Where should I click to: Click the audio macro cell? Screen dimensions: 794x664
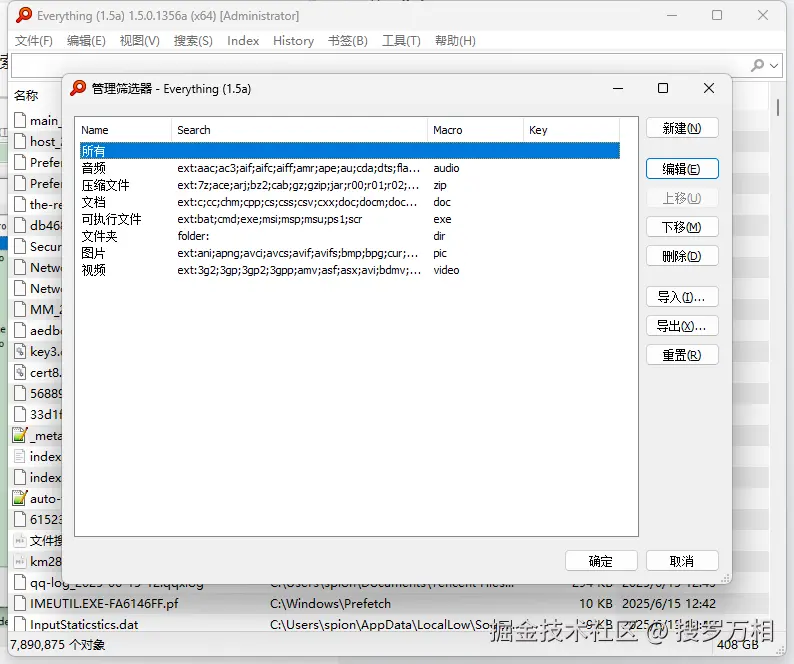(x=446, y=168)
